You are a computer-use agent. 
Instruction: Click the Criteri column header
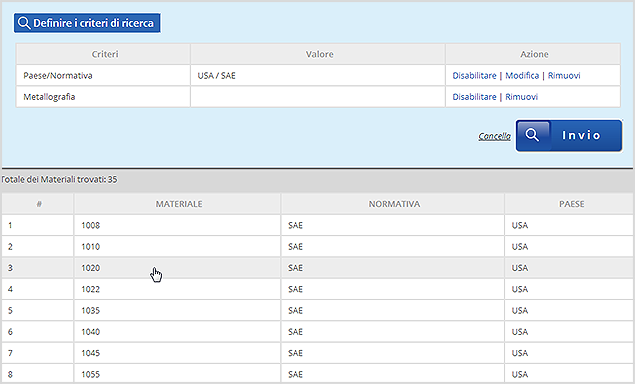pos(103,54)
